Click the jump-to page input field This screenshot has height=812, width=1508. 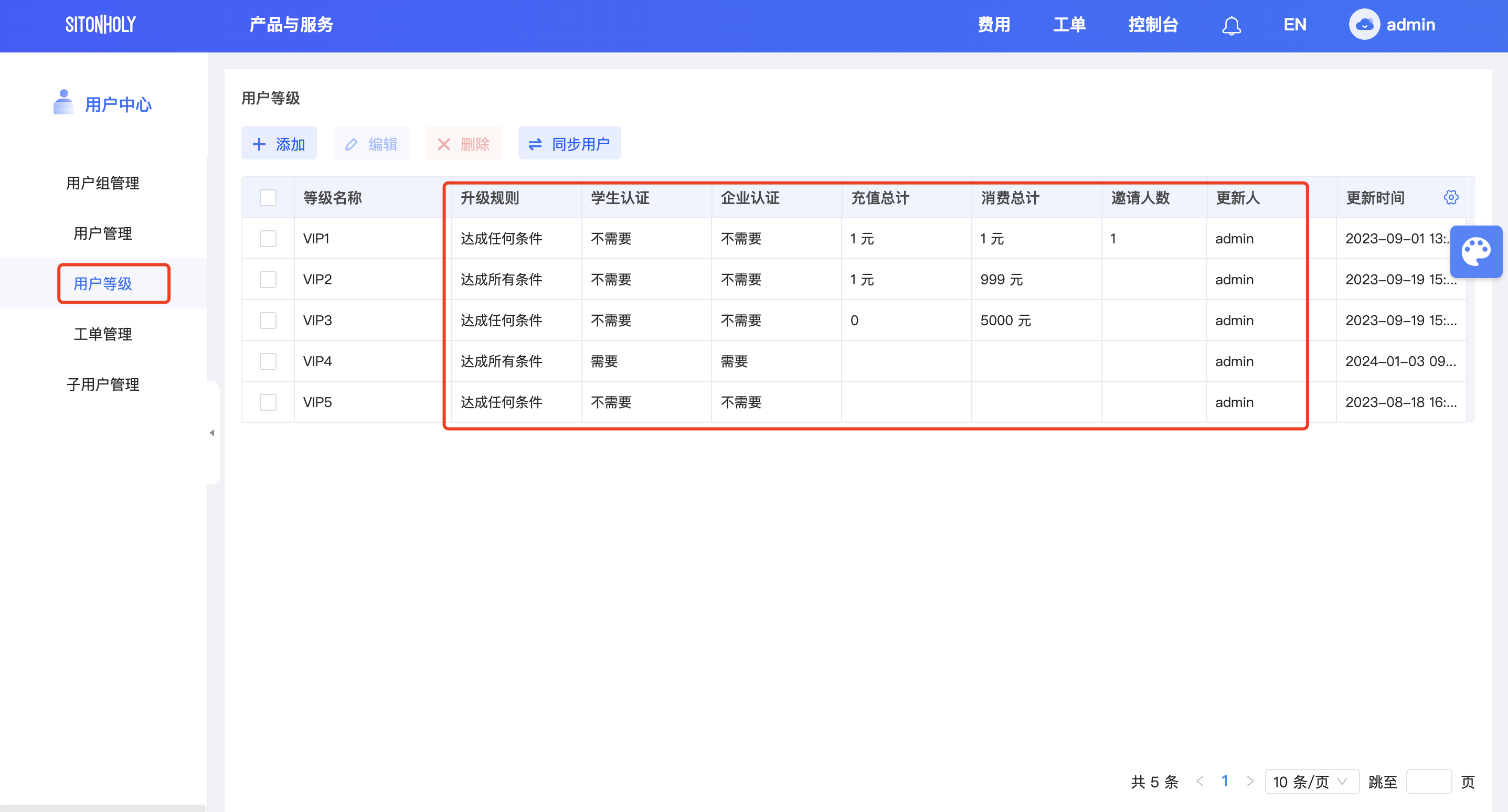coord(1428,782)
